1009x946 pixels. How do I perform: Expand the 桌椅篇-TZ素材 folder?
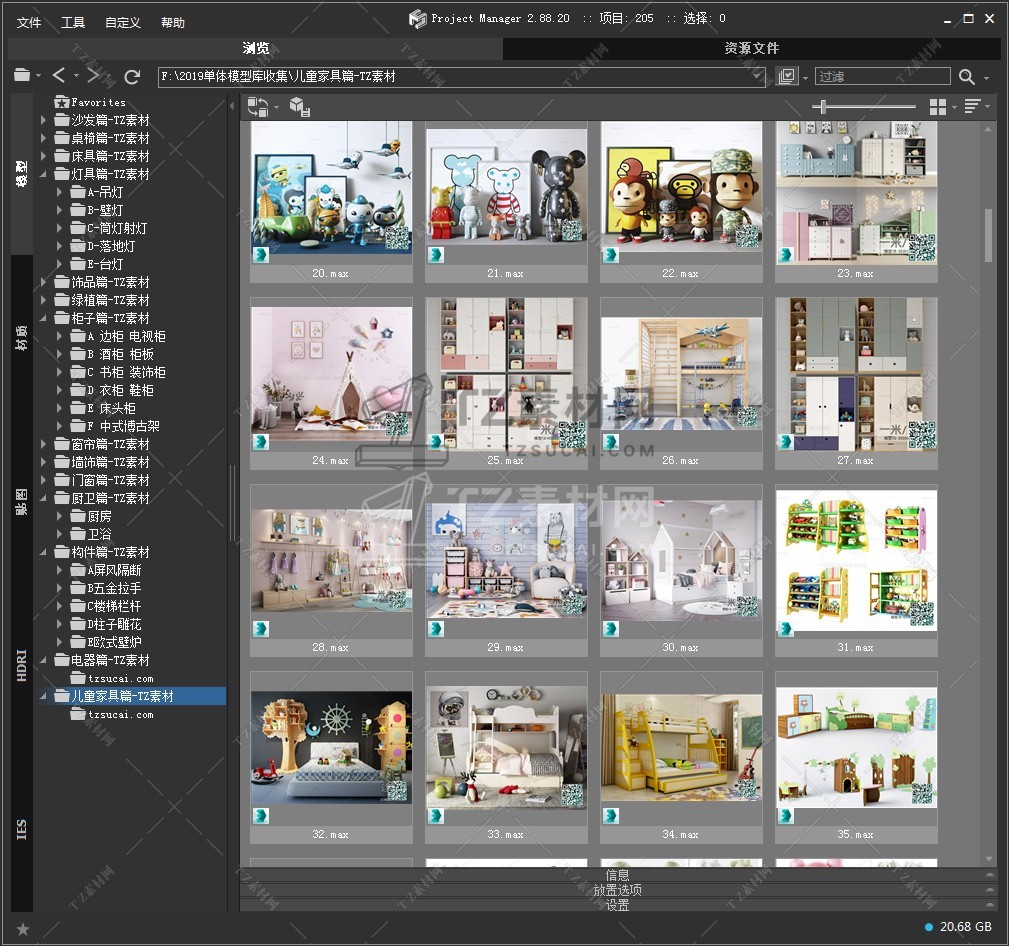pos(43,138)
